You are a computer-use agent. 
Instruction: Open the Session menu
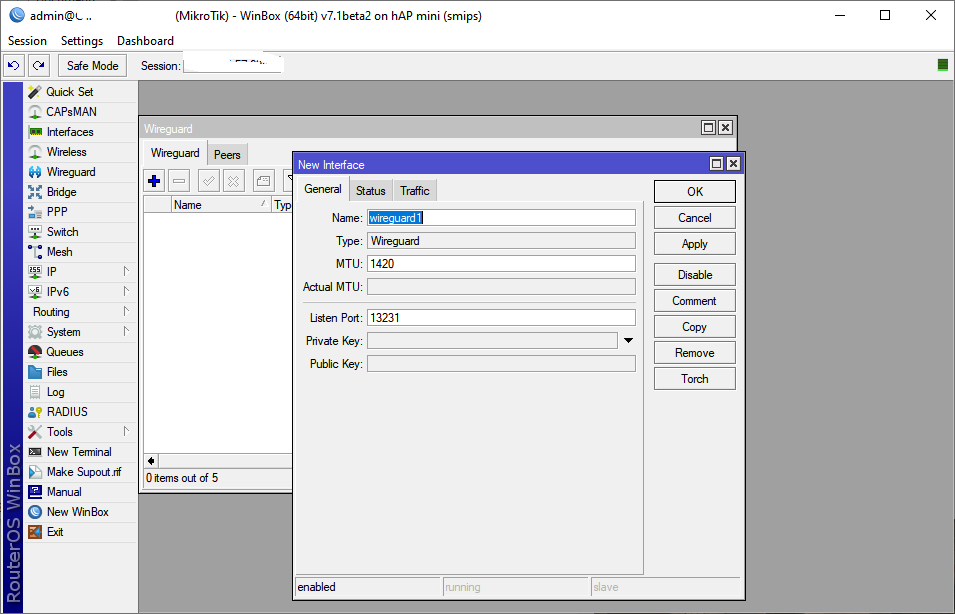coord(27,41)
